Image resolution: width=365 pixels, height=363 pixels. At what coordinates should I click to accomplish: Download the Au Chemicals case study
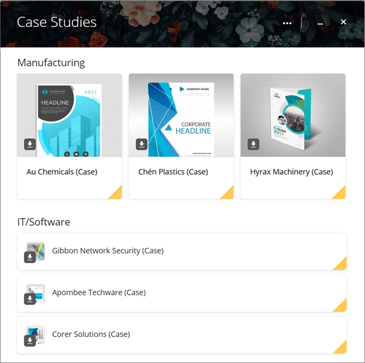[30, 144]
